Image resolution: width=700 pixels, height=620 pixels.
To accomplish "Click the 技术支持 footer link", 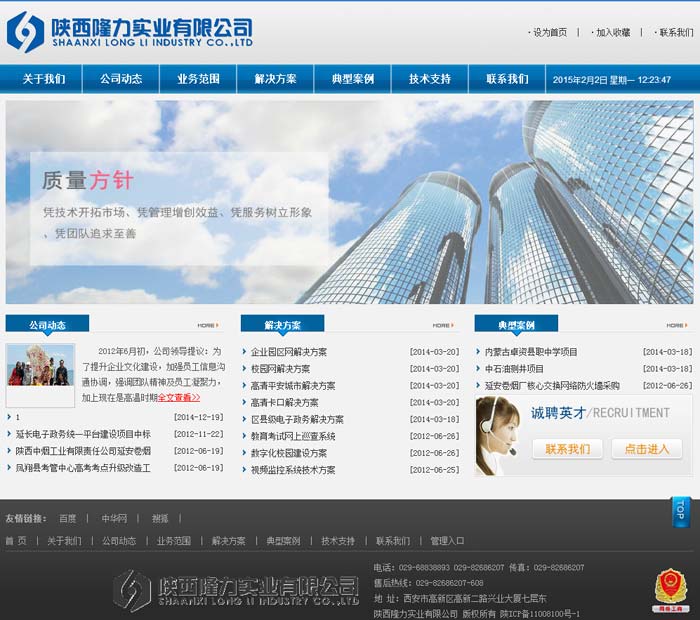I will 338,541.
